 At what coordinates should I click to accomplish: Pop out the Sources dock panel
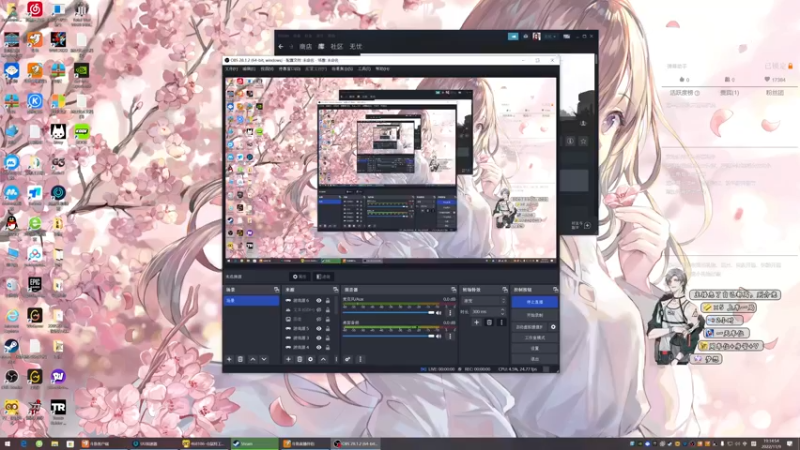click(335, 290)
